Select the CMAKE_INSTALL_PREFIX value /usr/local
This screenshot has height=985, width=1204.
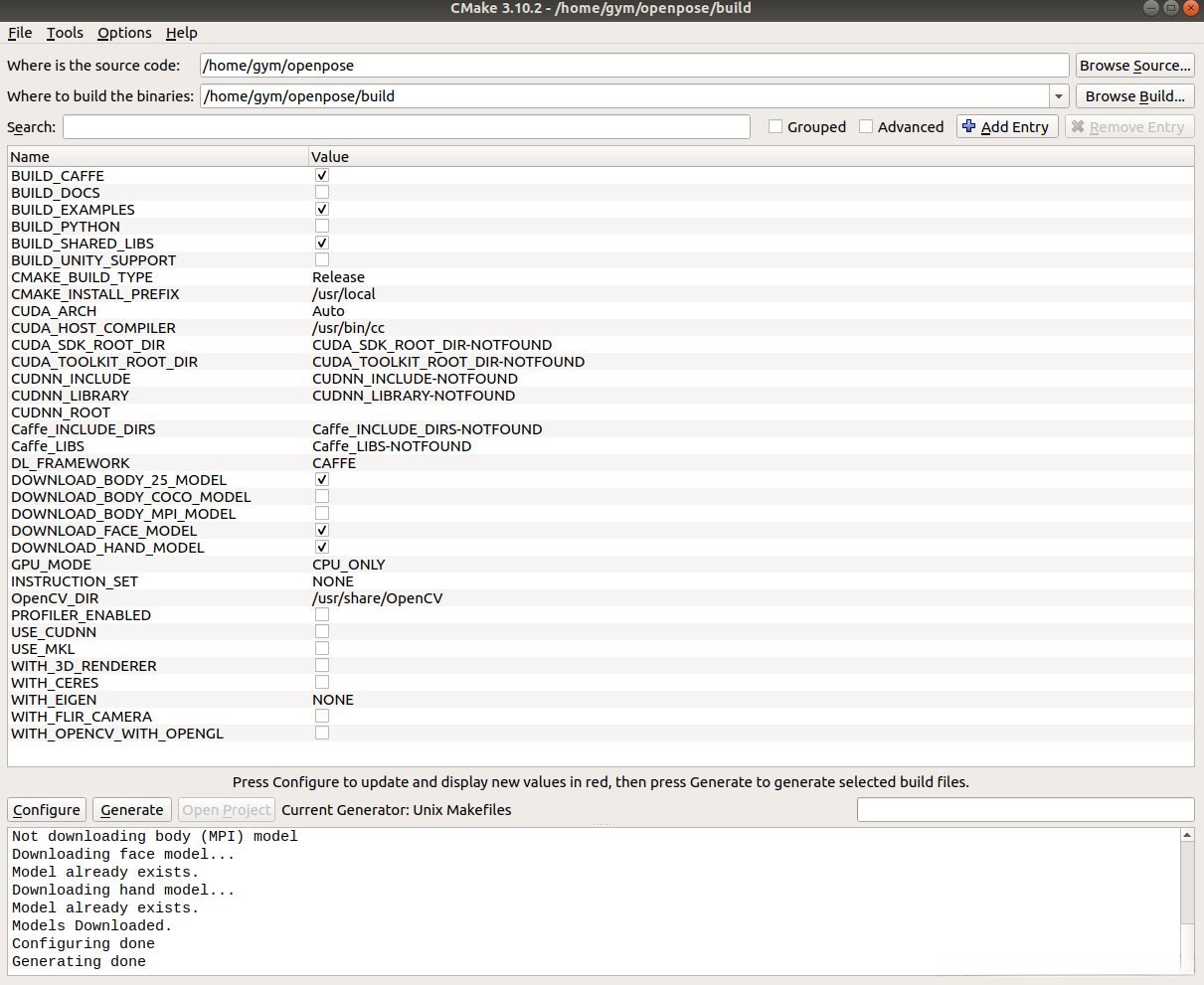pos(344,294)
